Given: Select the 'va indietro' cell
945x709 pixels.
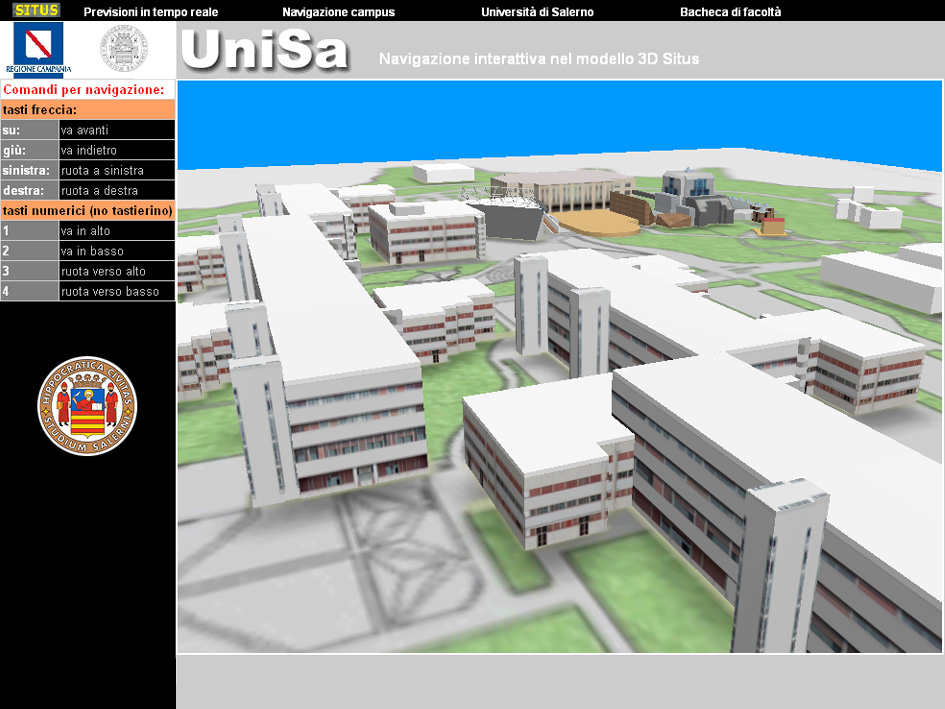Looking at the screenshot, I should [117, 150].
